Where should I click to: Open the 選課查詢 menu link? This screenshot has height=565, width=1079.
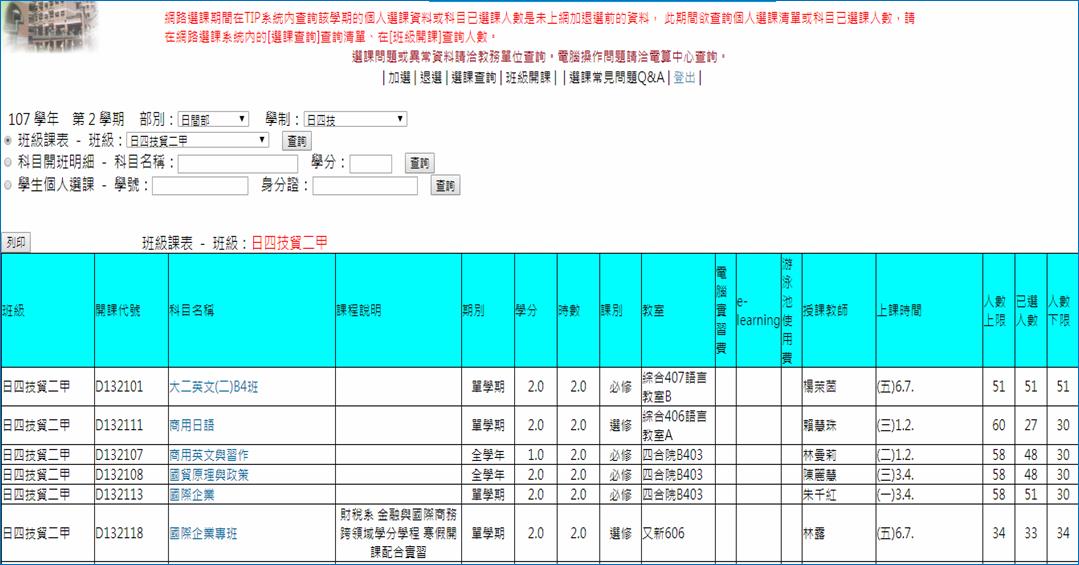click(473, 78)
